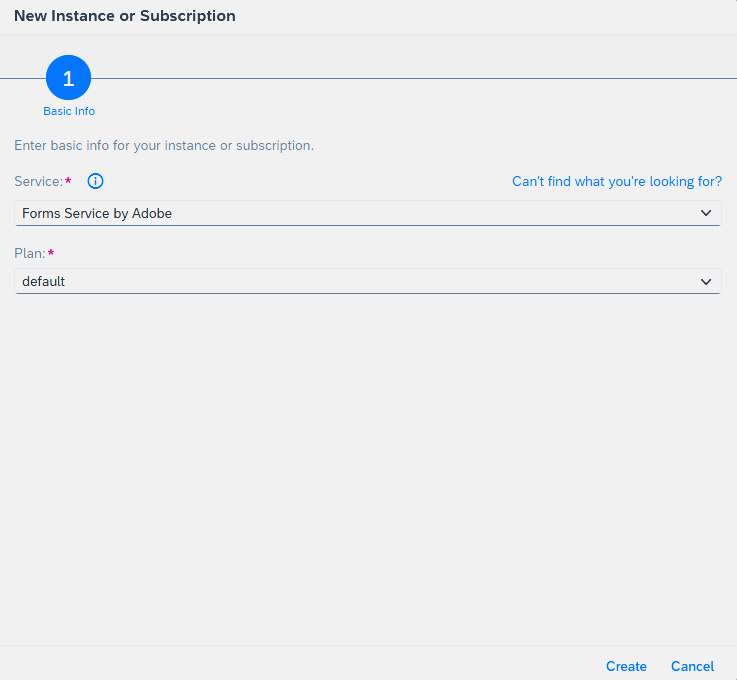Click the "Enter basic info" description text
737x680 pixels.
(164, 146)
